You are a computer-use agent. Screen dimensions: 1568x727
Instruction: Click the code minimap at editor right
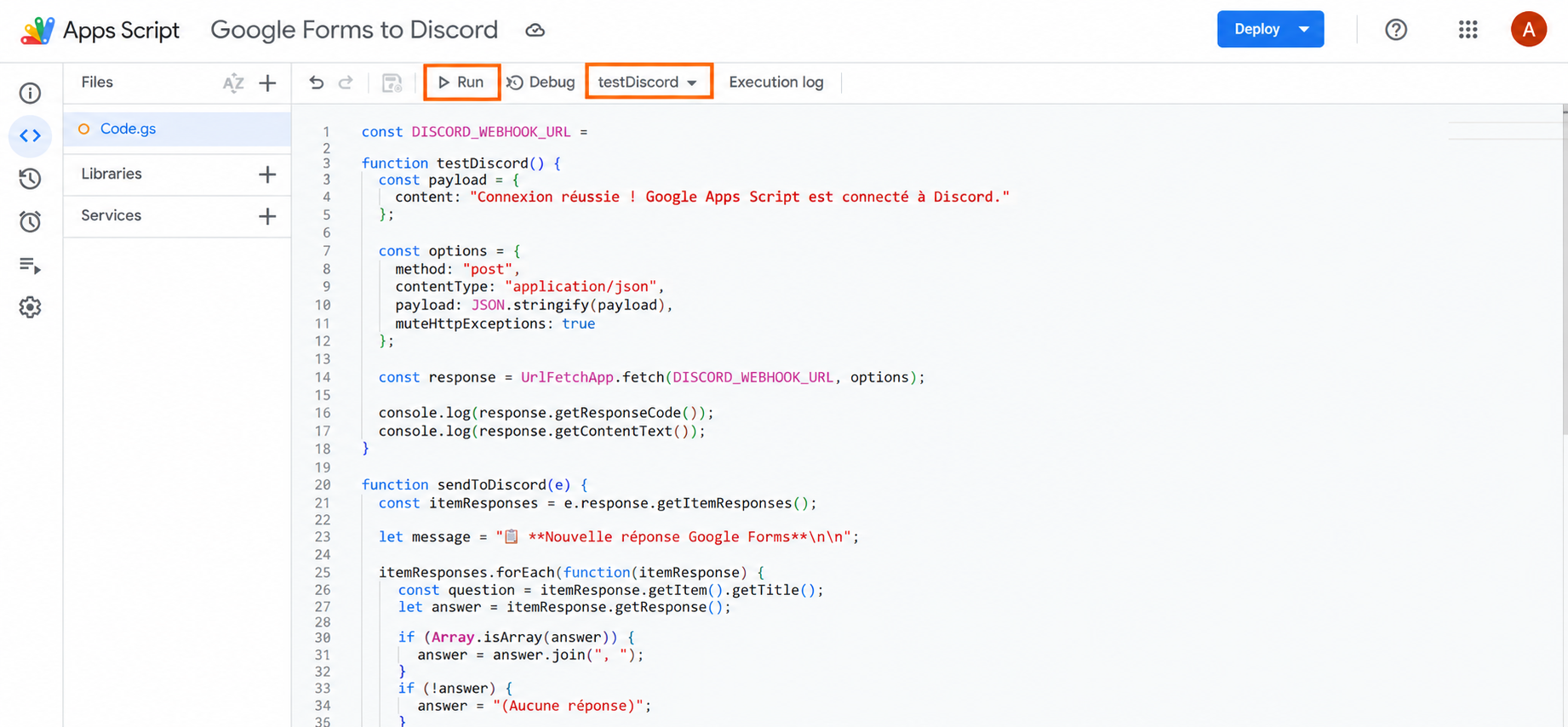tap(1505, 130)
